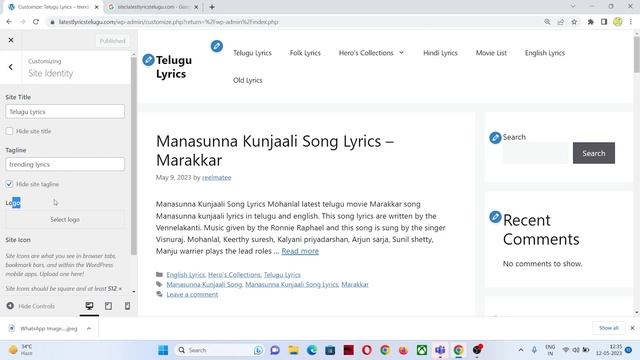Open Microsoft Store from taskbar
This screenshot has height=360, width=640.
pyautogui.click(x=330, y=350)
